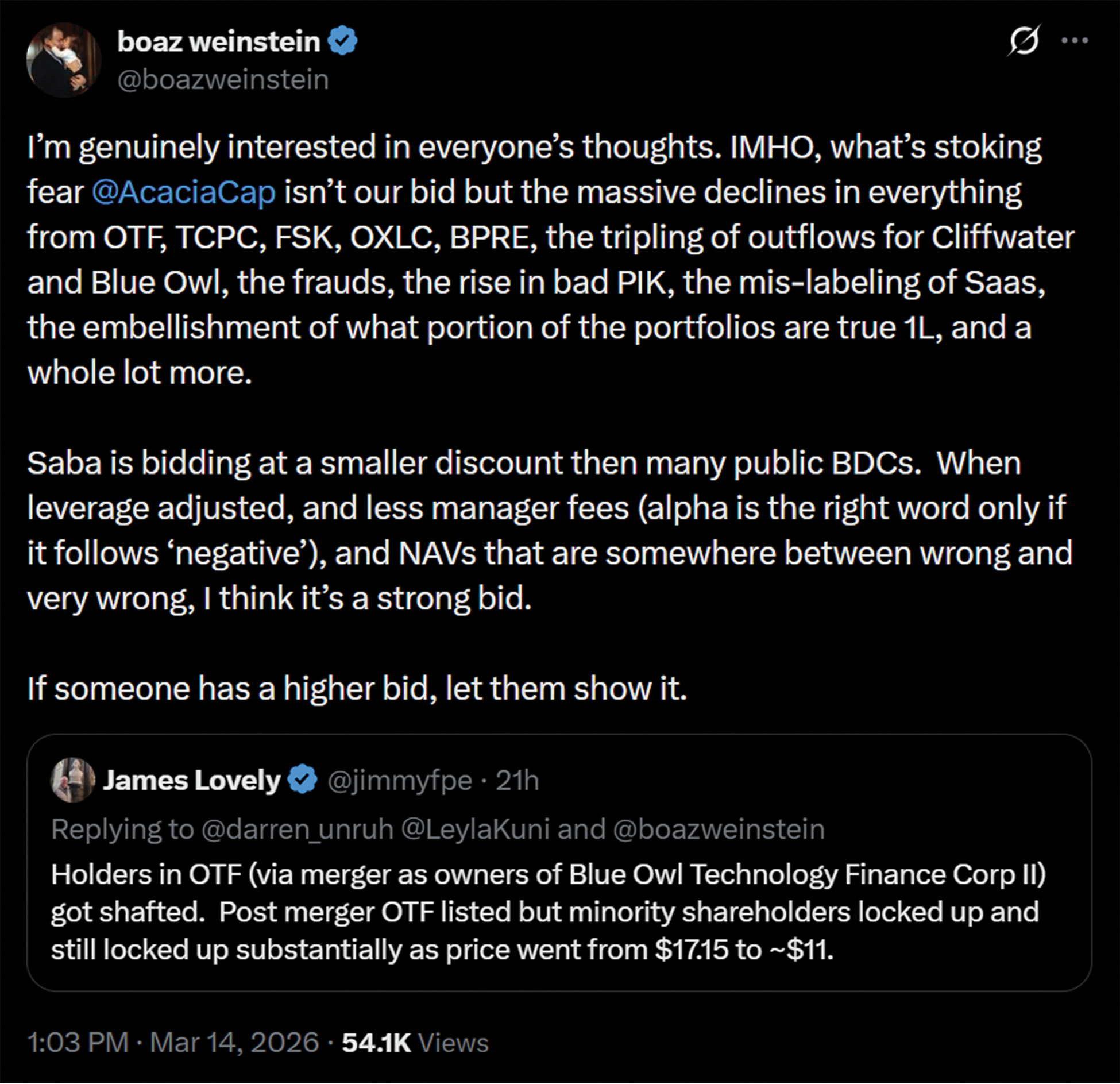Open the quoted tweet about OTF holders
The height and width of the screenshot is (1084, 1120).
(x=546, y=912)
